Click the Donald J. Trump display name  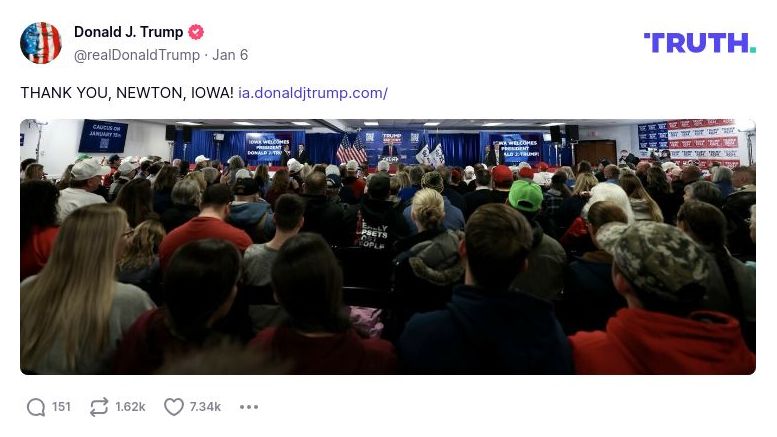click(129, 32)
